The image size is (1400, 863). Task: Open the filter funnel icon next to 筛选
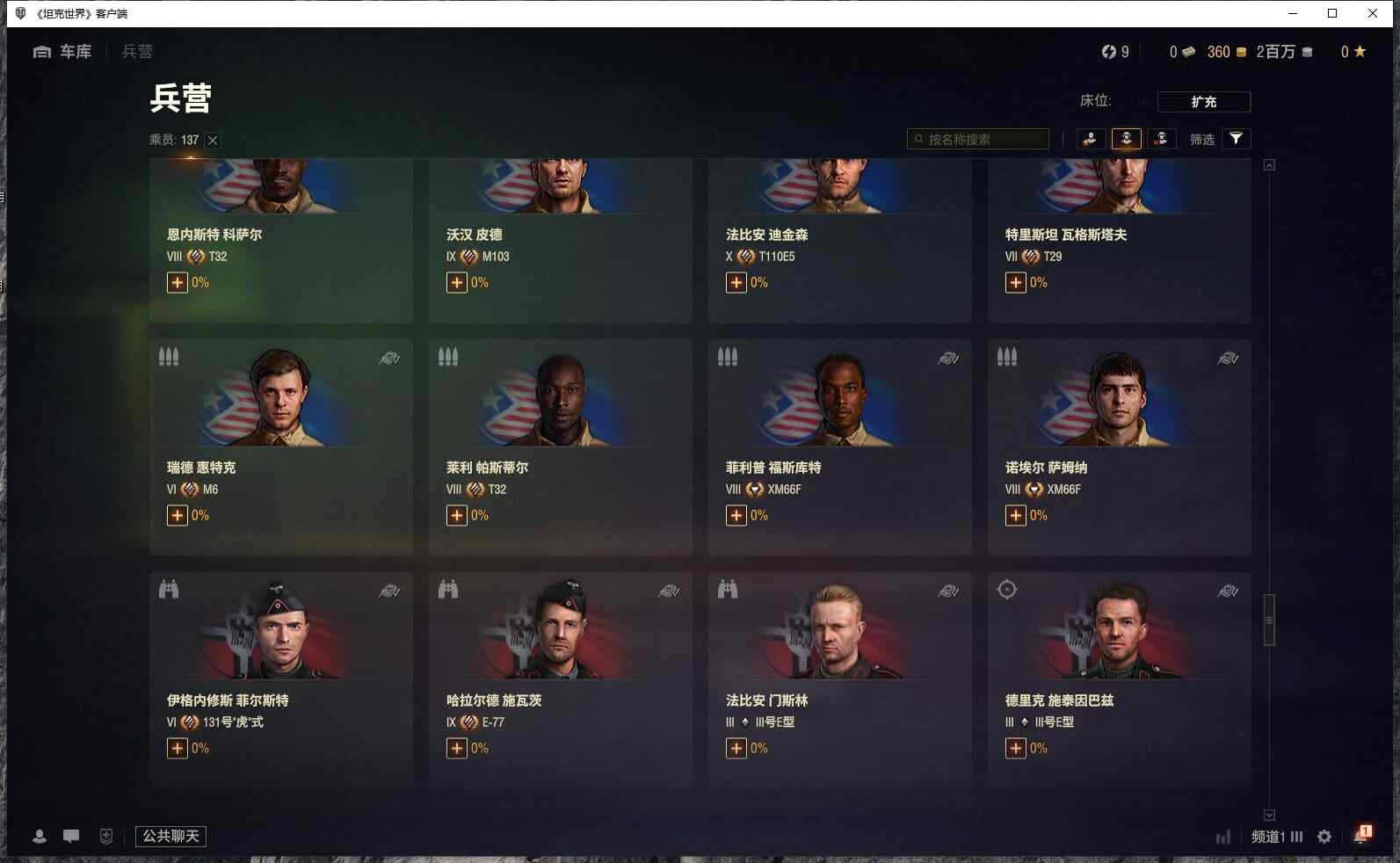[1236, 139]
